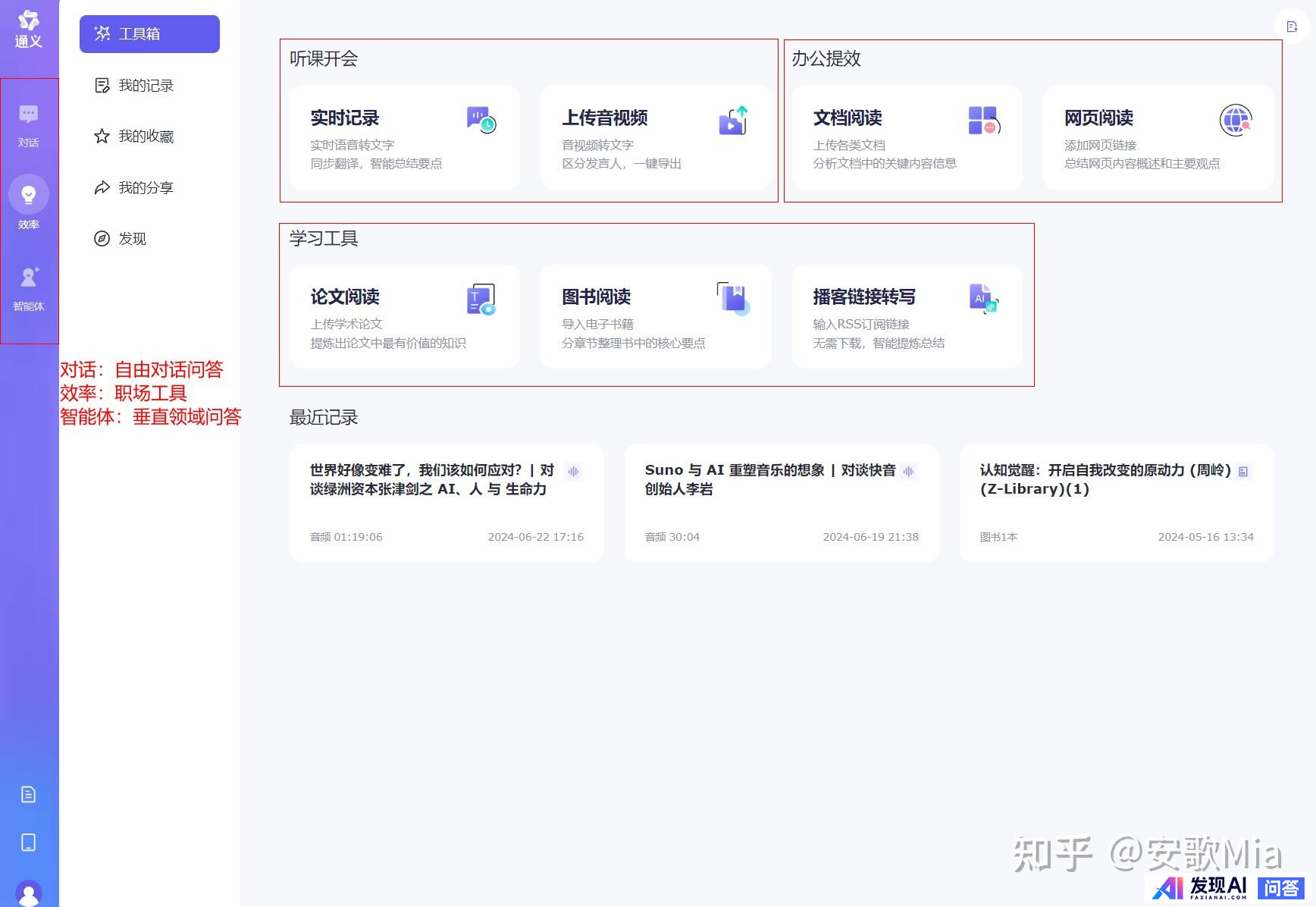The width and height of the screenshot is (1316, 907).
Task: Click timestamp 2024-05-16 13:34
Action: point(1206,537)
